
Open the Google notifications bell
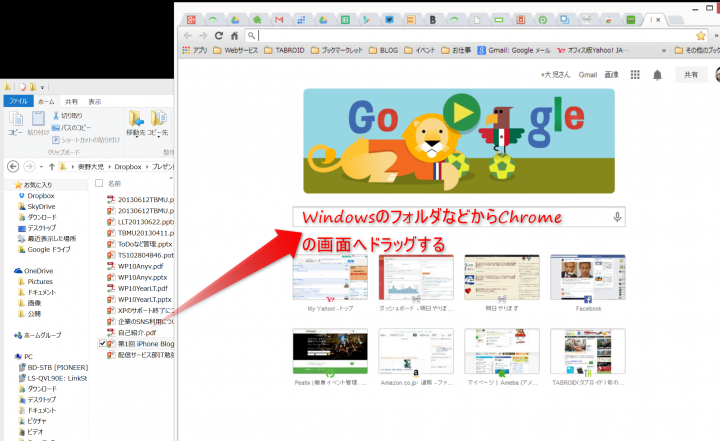658,75
